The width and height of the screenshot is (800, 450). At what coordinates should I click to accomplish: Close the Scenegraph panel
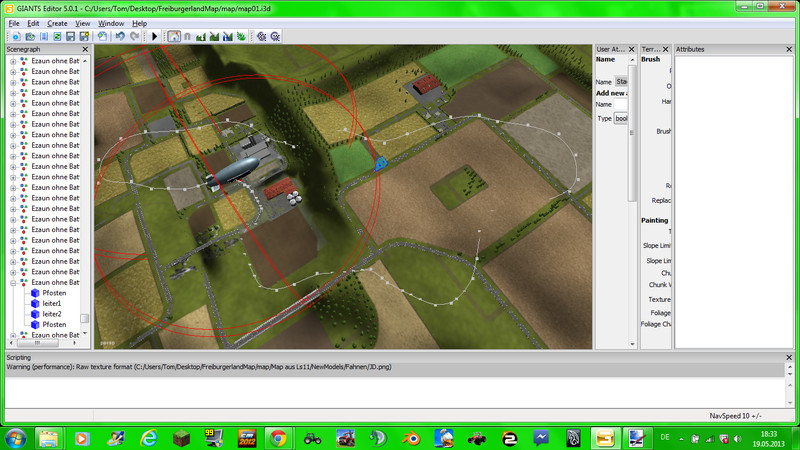(x=85, y=49)
